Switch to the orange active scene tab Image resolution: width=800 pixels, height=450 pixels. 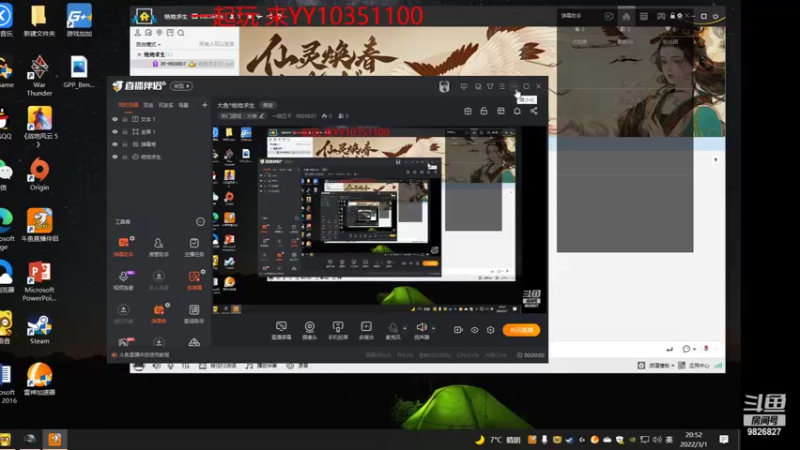point(128,105)
